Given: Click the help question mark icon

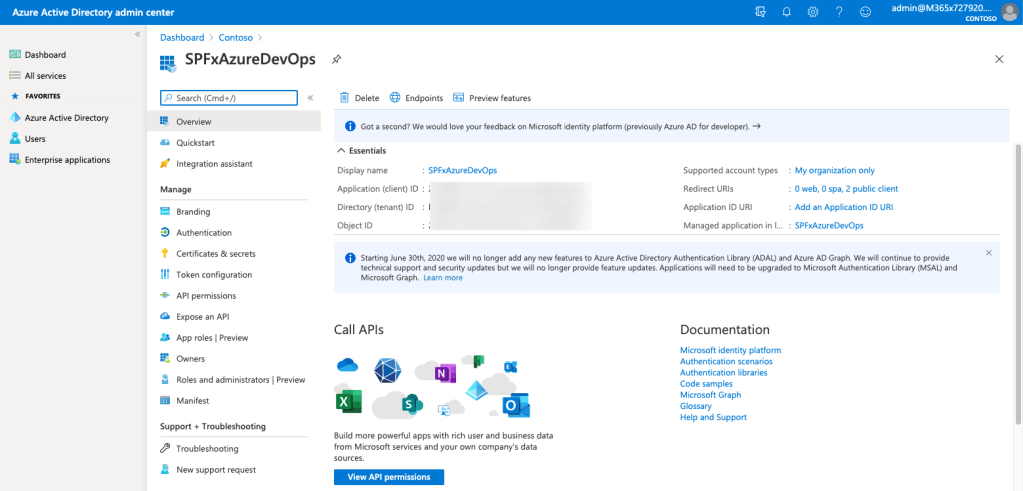Looking at the screenshot, I should click(839, 12).
